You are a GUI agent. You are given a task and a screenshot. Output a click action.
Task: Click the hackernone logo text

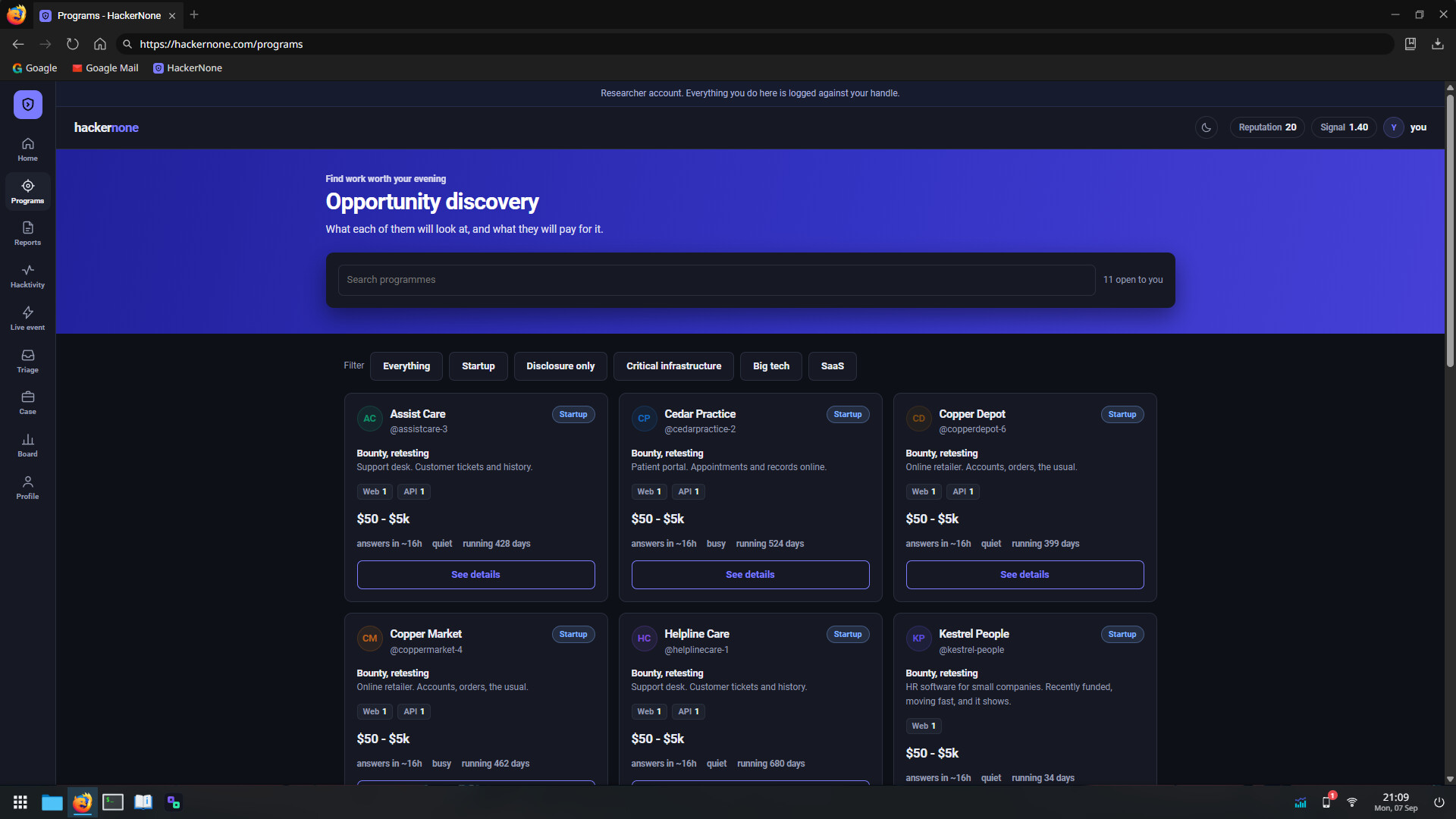tap(106, 127)
